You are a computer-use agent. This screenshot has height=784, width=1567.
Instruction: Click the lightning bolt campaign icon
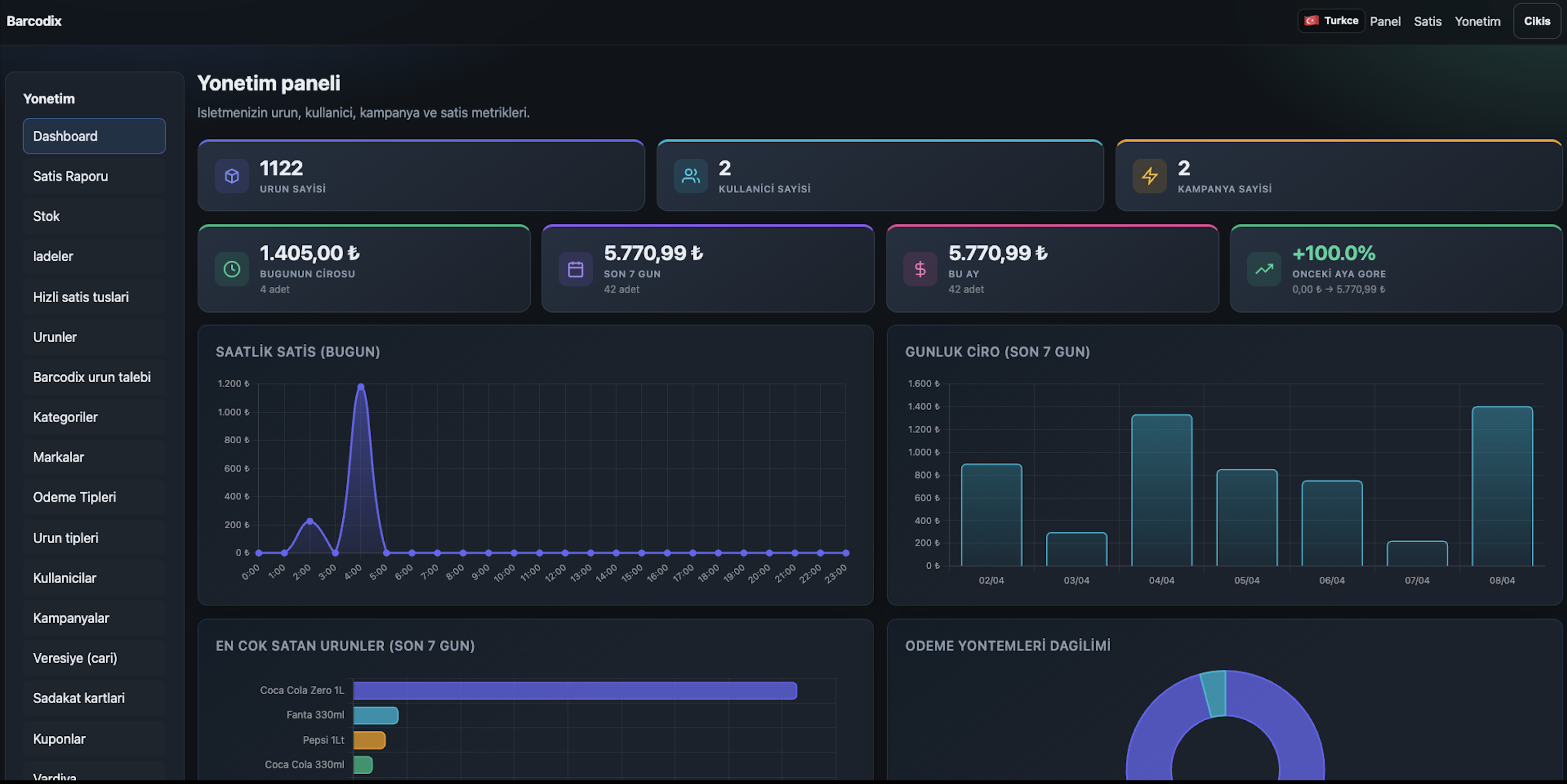1149,176
